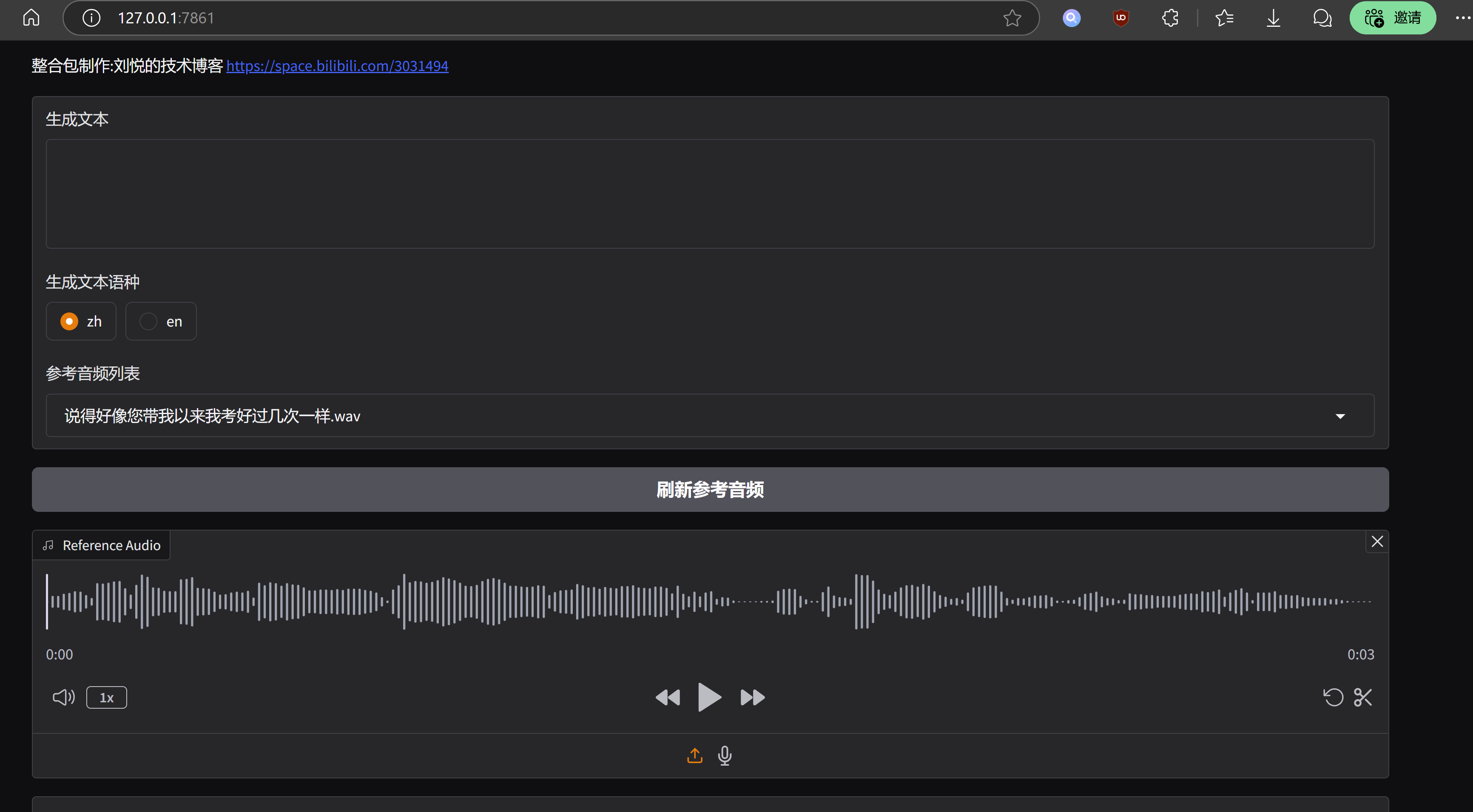This screenshot has height=812, width=1473.
Task: Trim the audio with the scissors tool
Action: pos(1362,697)
